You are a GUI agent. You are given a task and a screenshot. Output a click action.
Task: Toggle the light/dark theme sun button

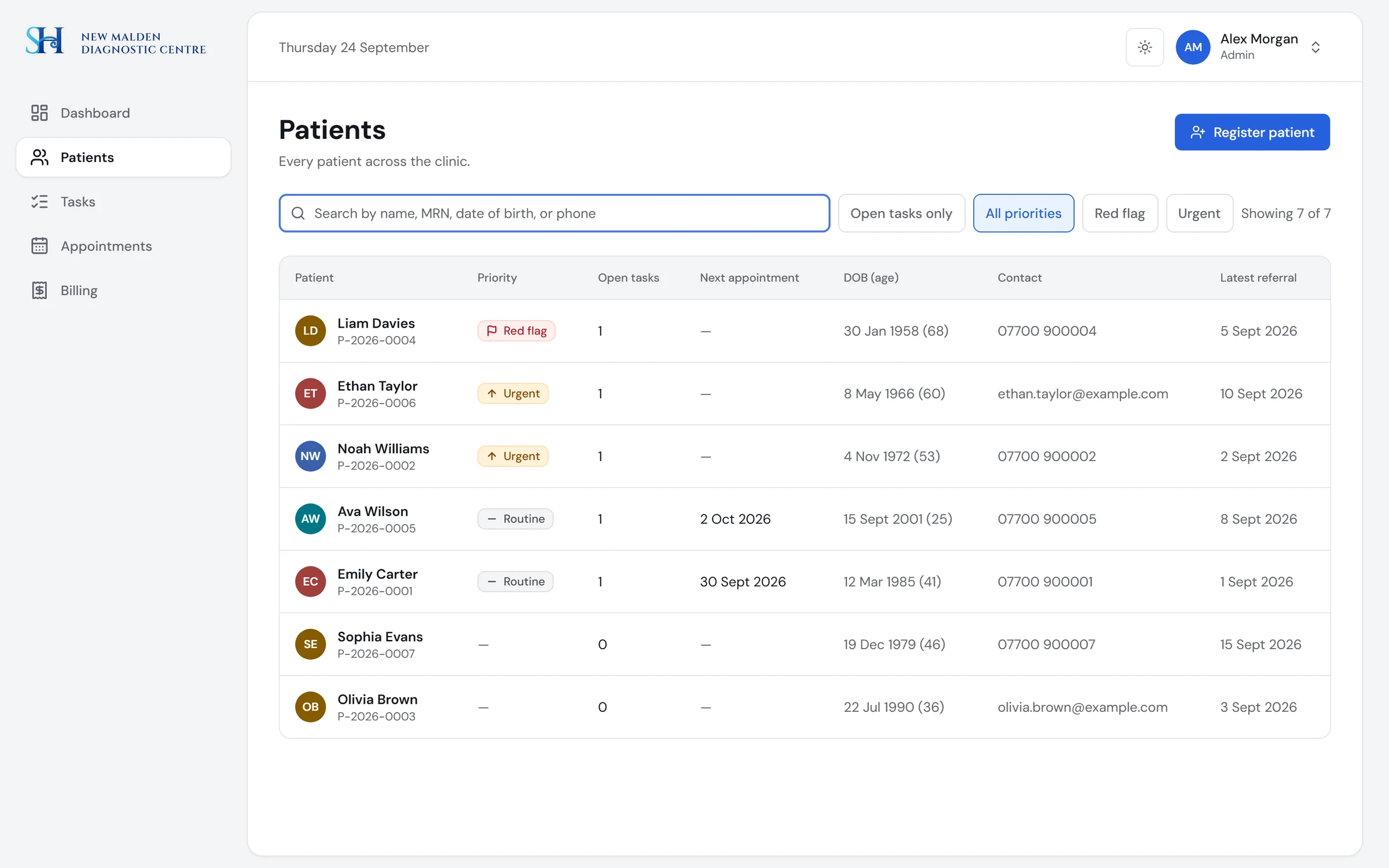pos(1144,47)
